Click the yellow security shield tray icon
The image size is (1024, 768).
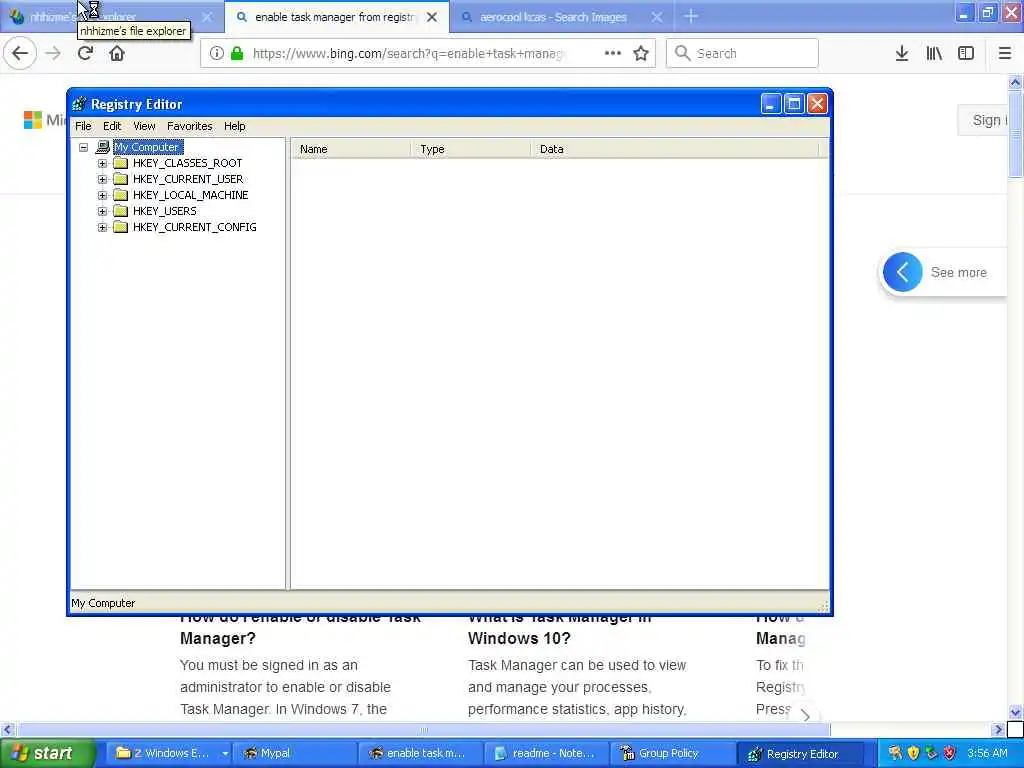click(x=913, y=753)
